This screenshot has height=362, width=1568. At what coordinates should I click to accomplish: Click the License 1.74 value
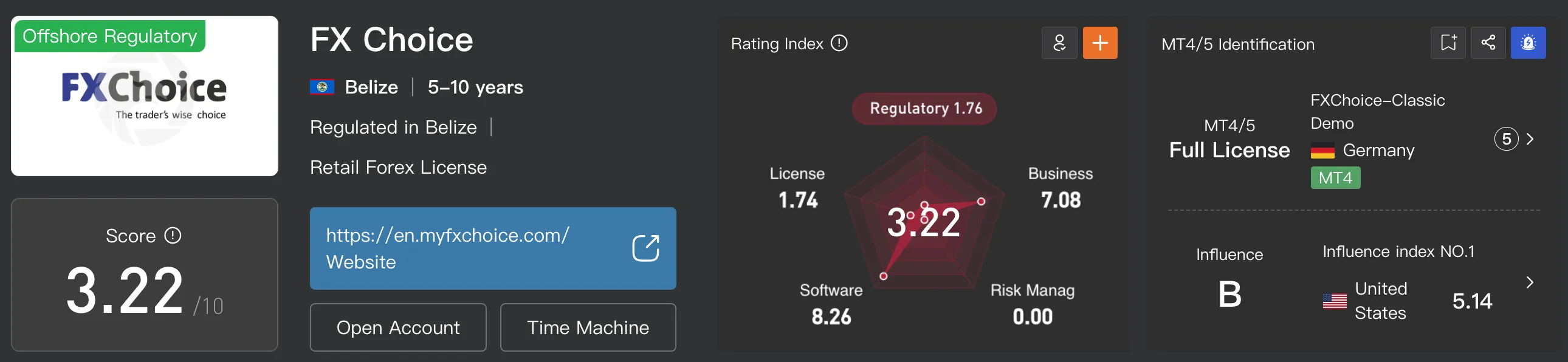coord(798,200)
